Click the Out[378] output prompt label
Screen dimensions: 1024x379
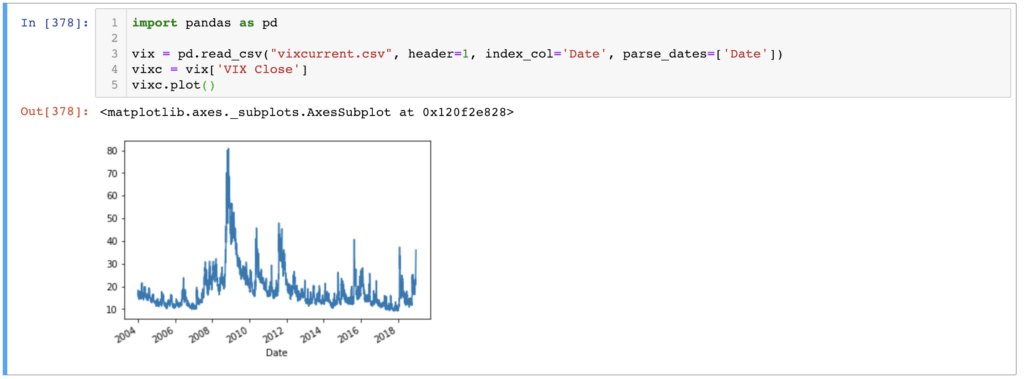(x=55, y=112)
